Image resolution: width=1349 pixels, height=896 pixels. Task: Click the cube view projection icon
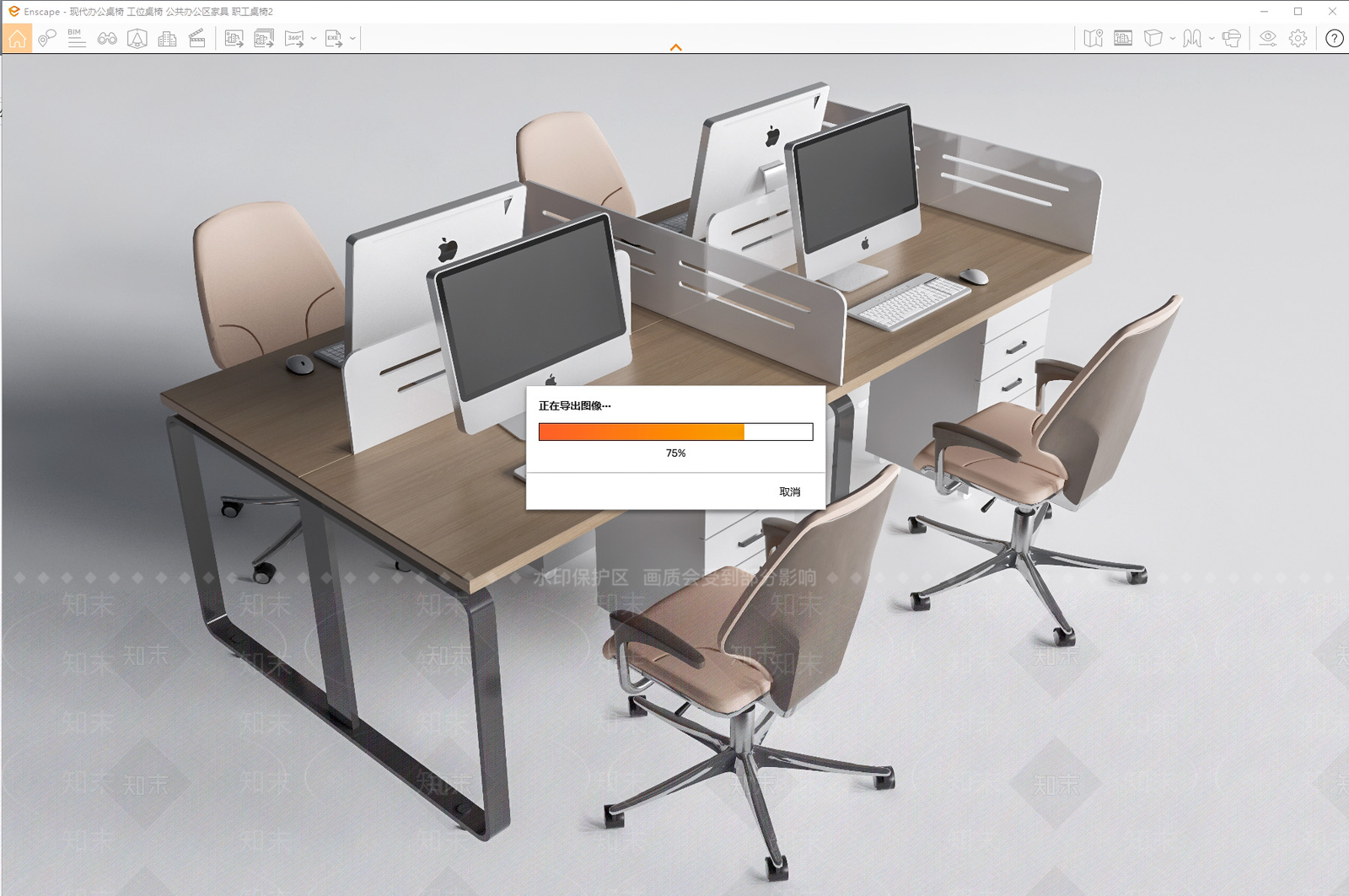(x=1153, y=38)
